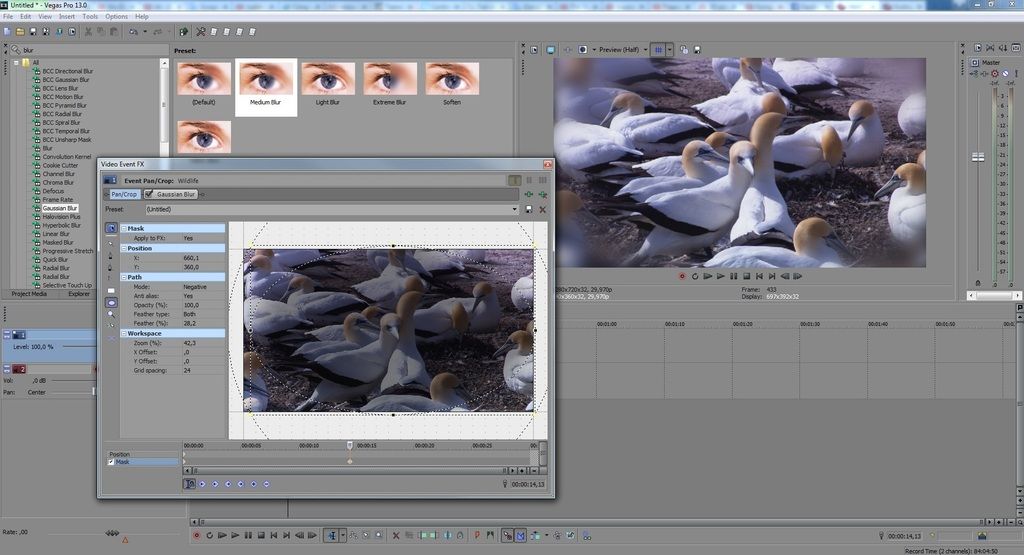Adjust the Master volume fader
Viewport: 1024px width, 555px height.
[x=978, y=157]
